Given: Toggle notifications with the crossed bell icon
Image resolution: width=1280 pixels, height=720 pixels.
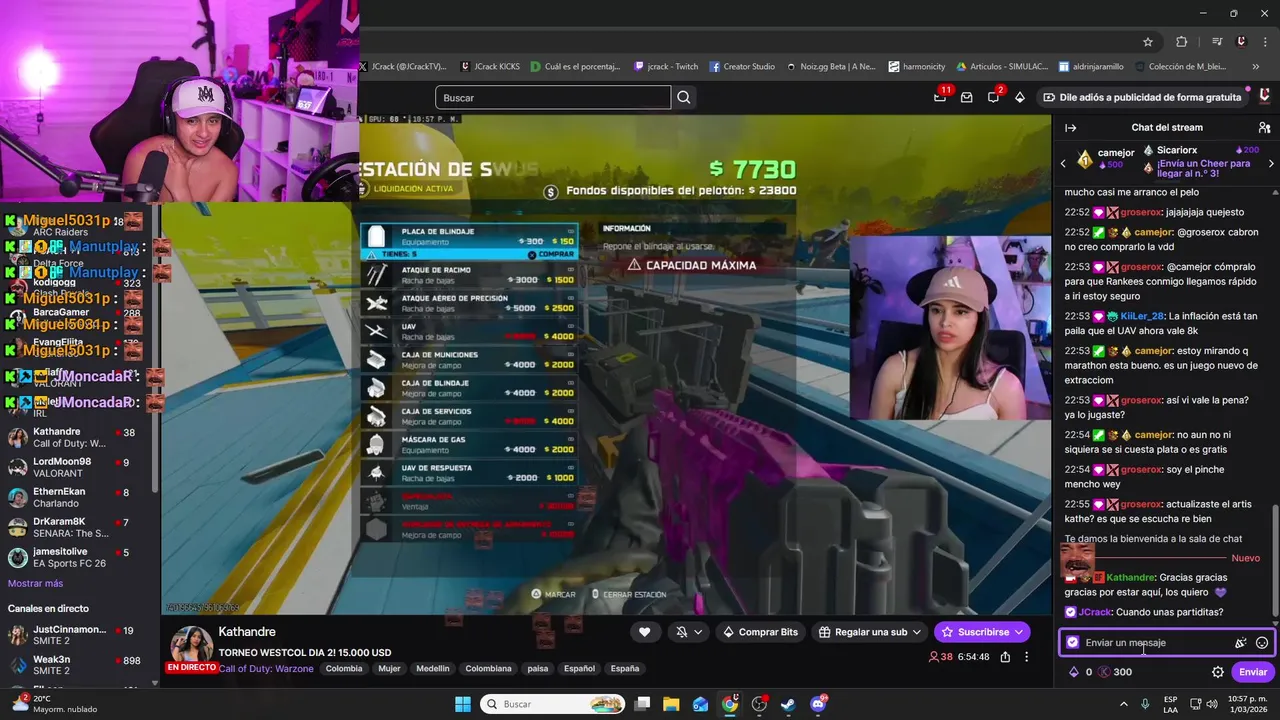Looking at the screenshot, I should pyautogui.click(x=682, y=632).
